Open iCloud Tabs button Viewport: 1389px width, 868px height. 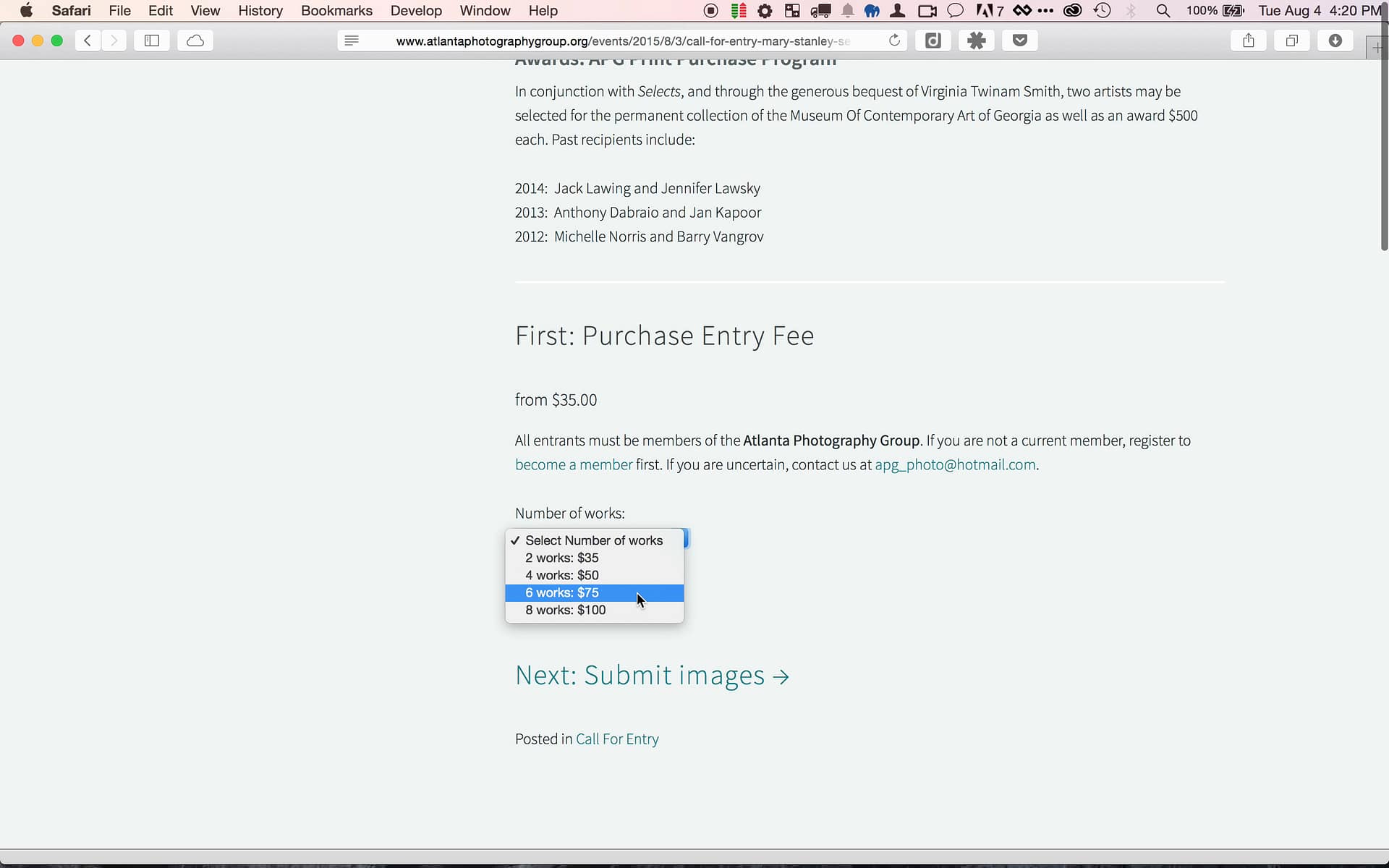[x=195, y=41]
